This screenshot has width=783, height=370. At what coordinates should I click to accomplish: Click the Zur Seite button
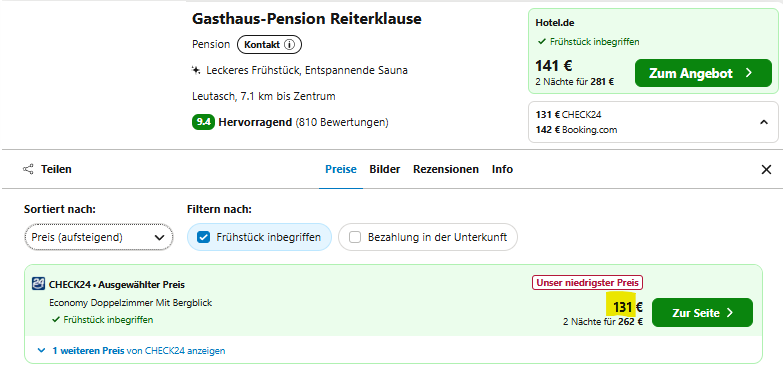[x=702, y=313]
